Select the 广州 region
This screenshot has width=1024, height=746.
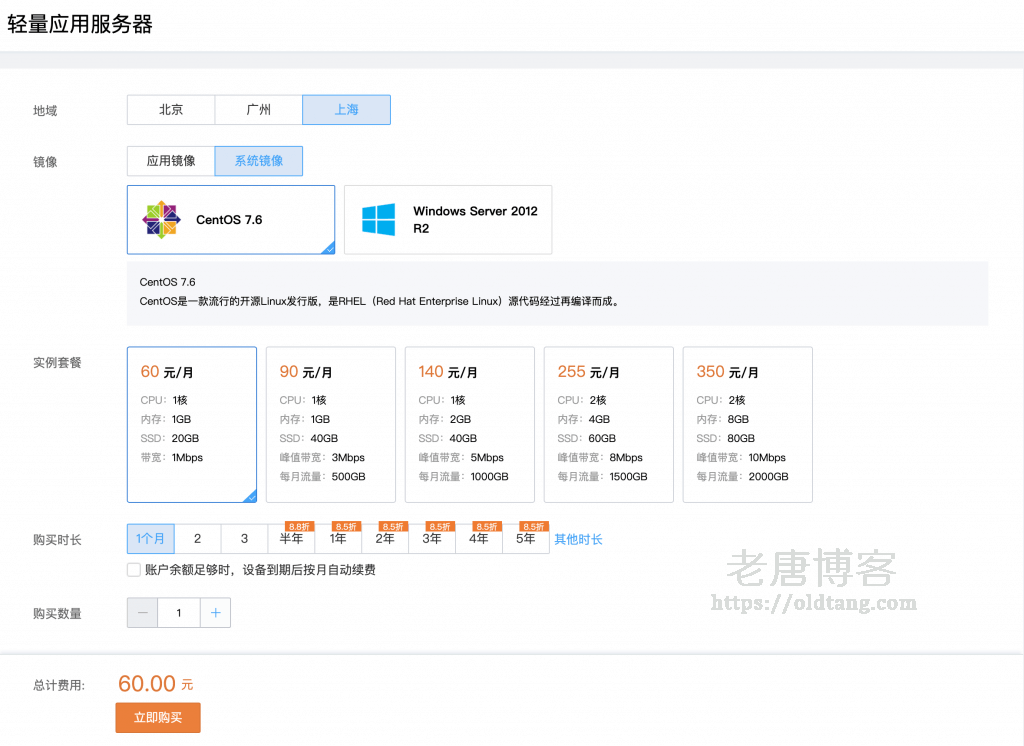258,109
